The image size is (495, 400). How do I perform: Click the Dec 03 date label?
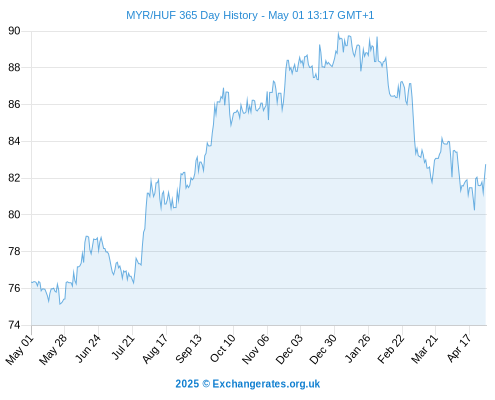(289, 349)
